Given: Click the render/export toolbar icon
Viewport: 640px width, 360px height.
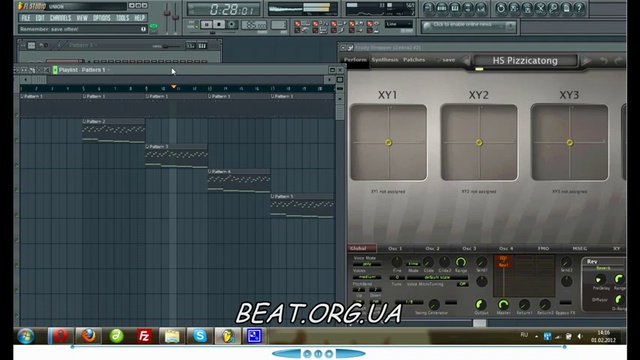Looking at the screenshot, I should point(527,8).
